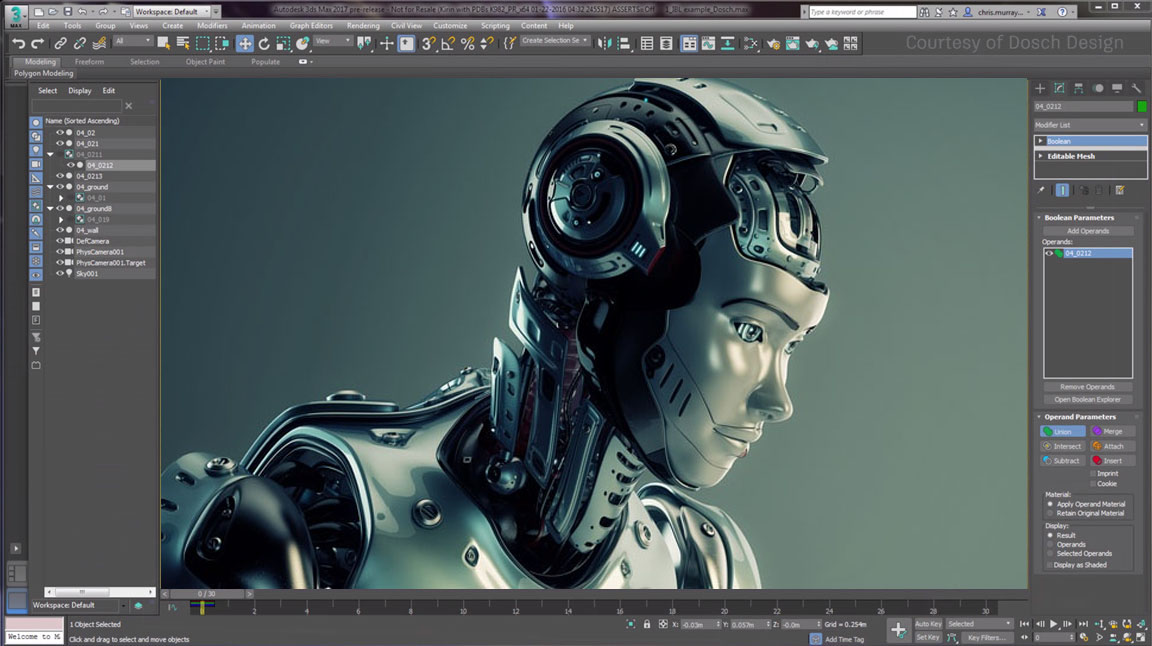Click the Add Operands button
The width and height of the screenshot is (1152, 646).
click(x=1088, y=231)
